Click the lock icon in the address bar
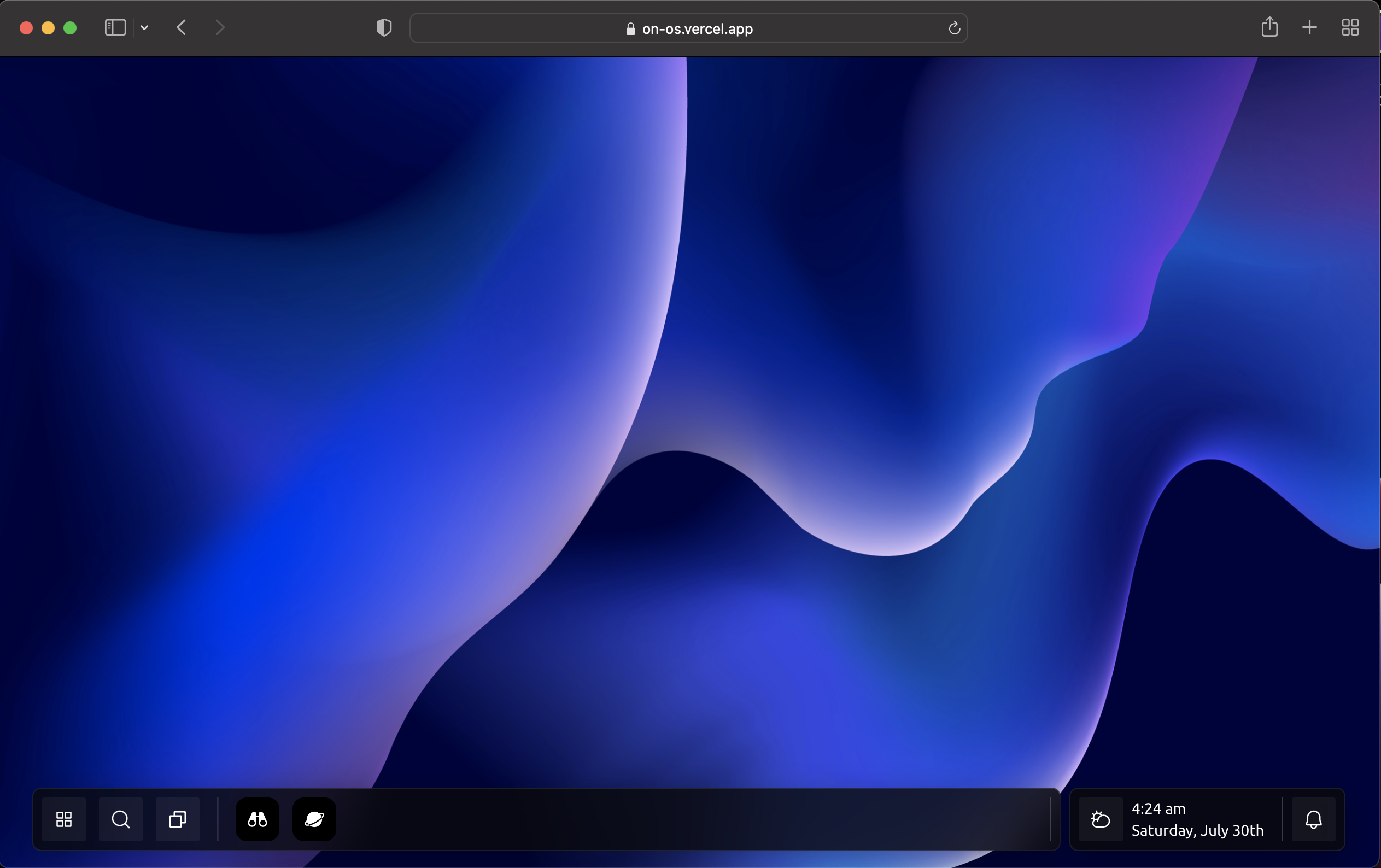1381x868 pixels. (630, 28)
